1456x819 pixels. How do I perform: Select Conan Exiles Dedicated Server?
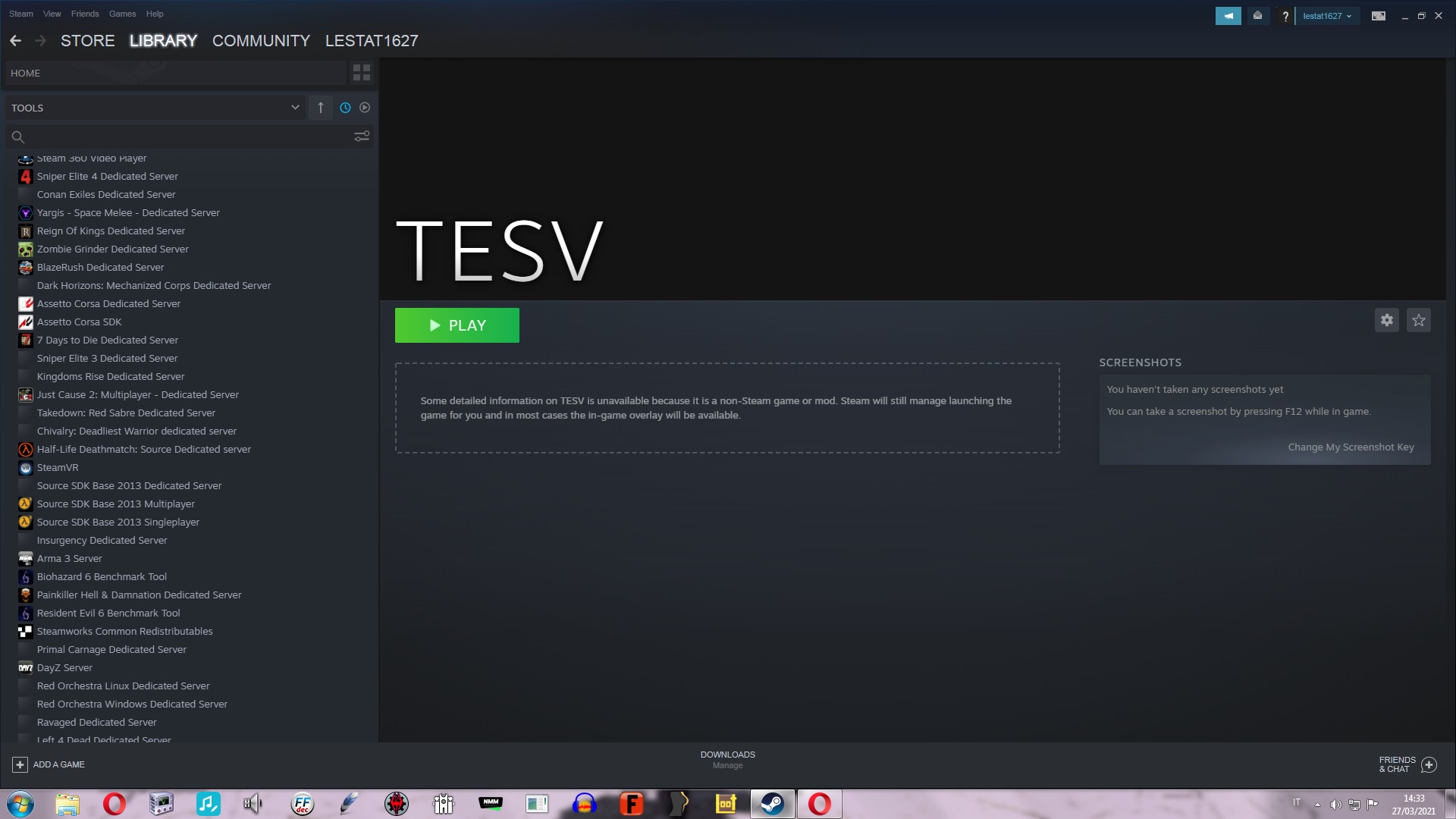[x=106, y=194]
